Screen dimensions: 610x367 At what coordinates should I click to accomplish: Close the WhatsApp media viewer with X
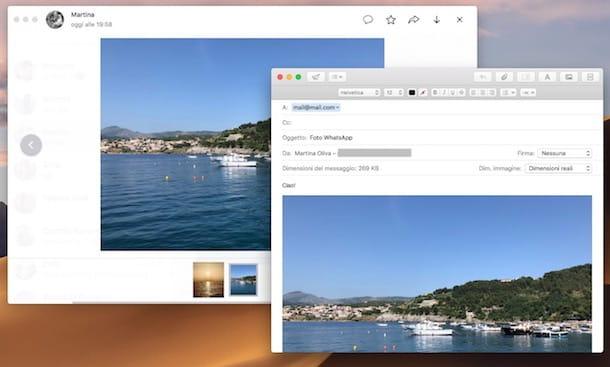click(x=459, y=19)
